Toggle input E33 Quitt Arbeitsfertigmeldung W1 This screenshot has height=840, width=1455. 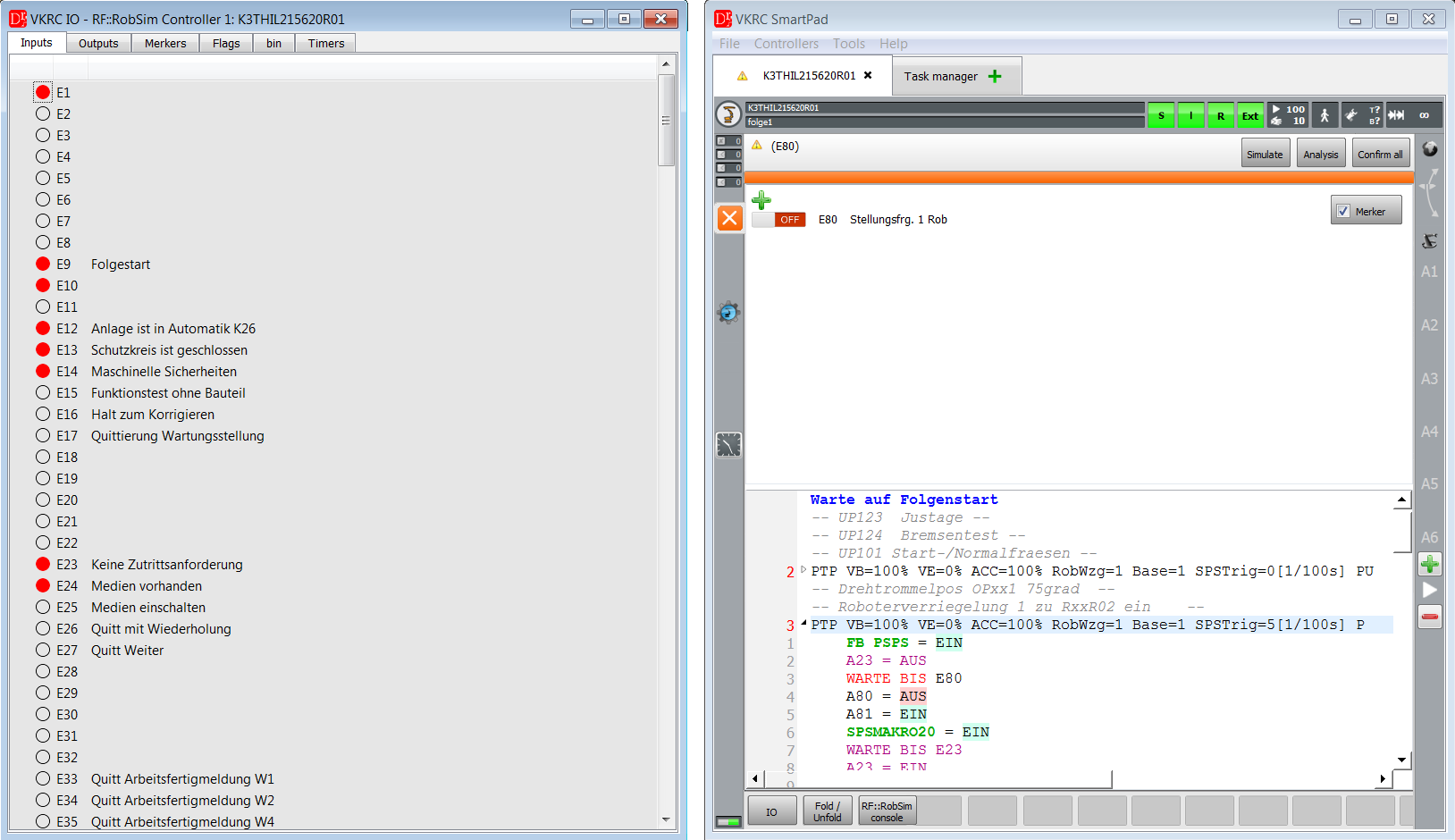43,778
